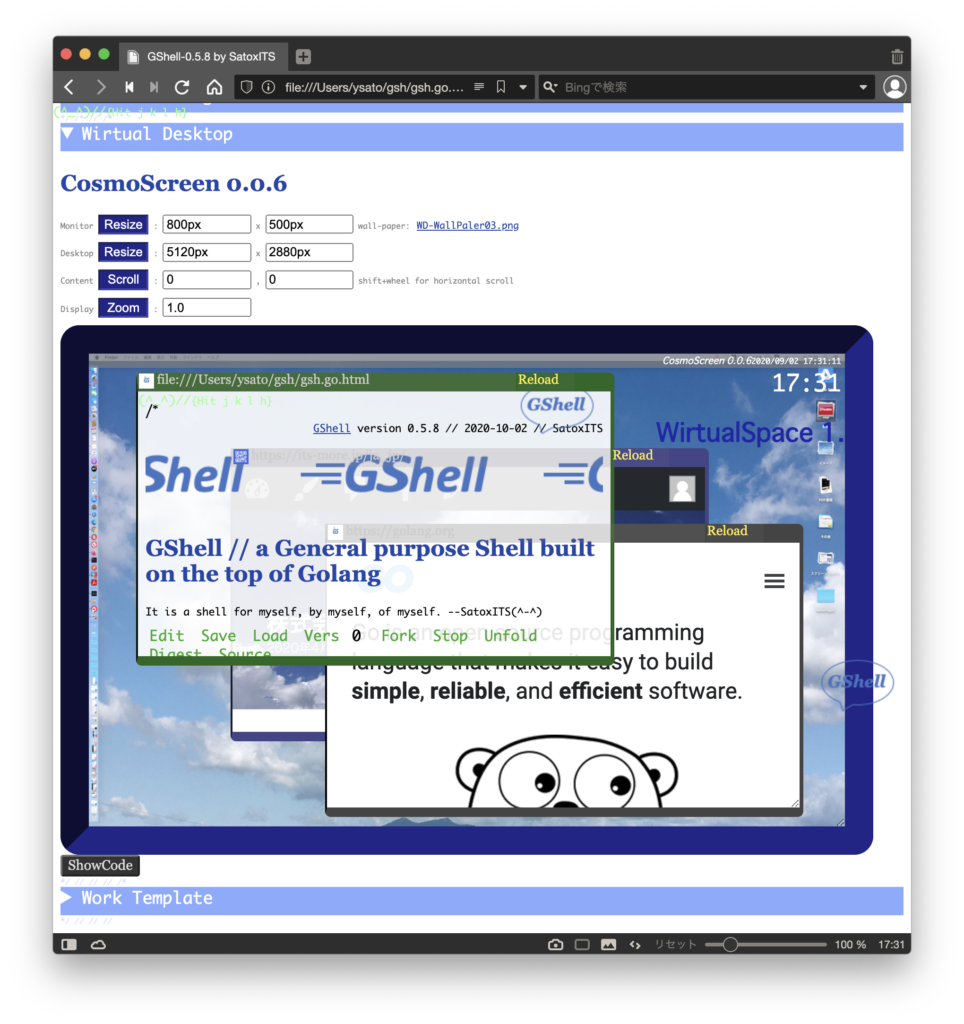Screen dimensions: 964x1024
Task: Toggle the side panel in the status bar
Action: (x=69, y=944)
